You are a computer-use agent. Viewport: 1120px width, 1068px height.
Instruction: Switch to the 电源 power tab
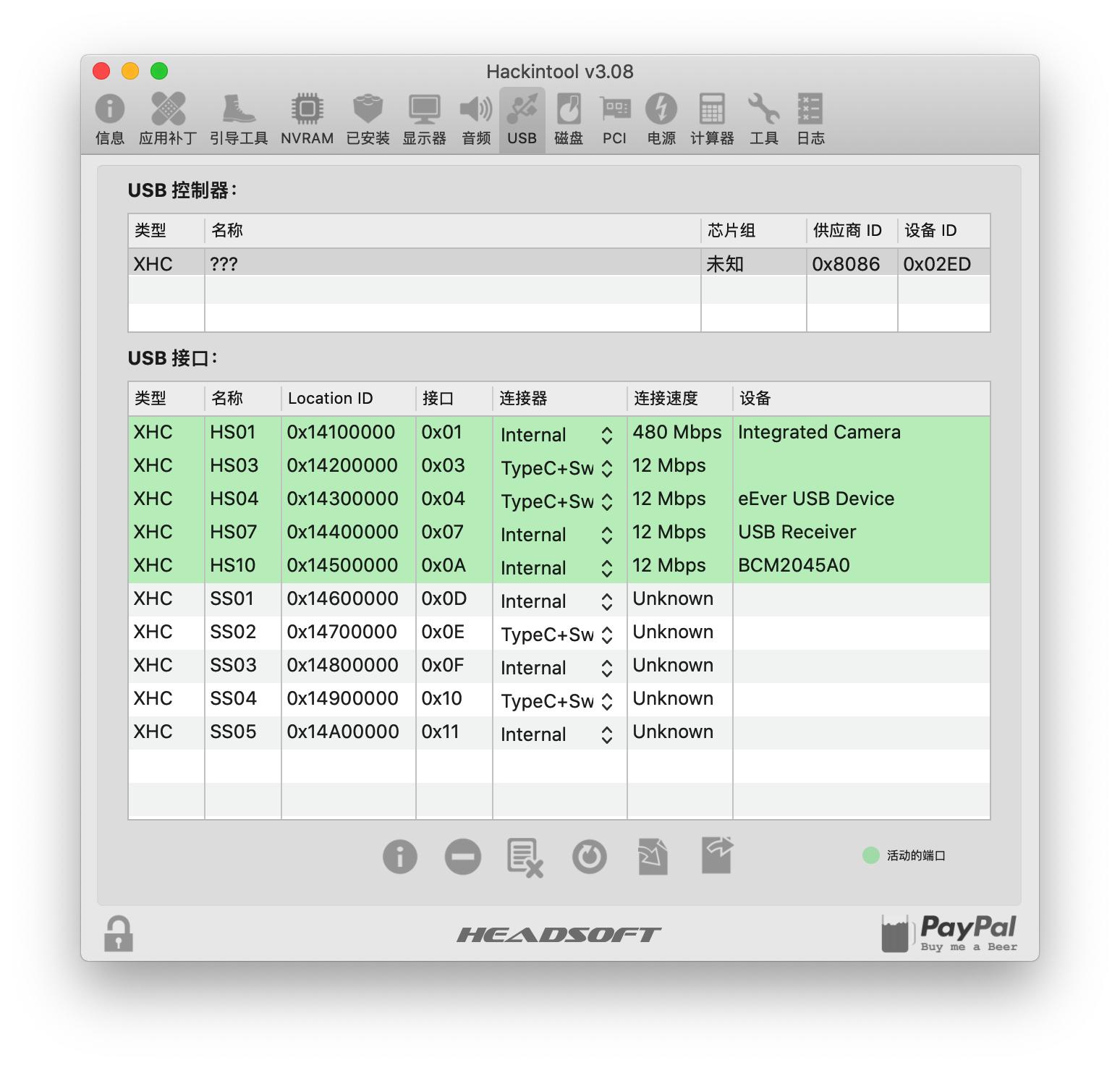point(661,119)
